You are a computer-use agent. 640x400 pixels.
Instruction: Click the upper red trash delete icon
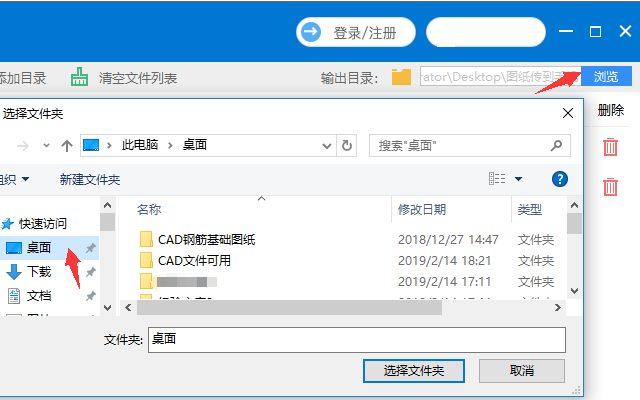[610, 147]
